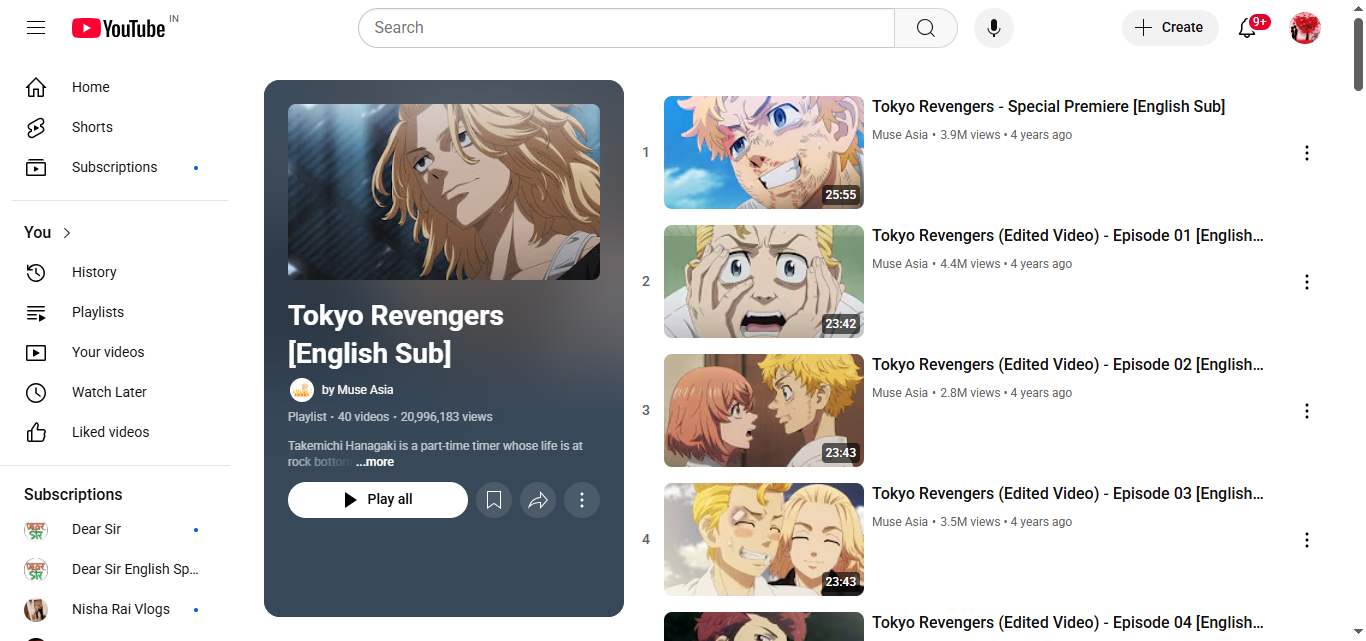The height and width of the screenshot is (641, 1366).
Task: Open the by Muse Asia link
Action: click(357, 390)
